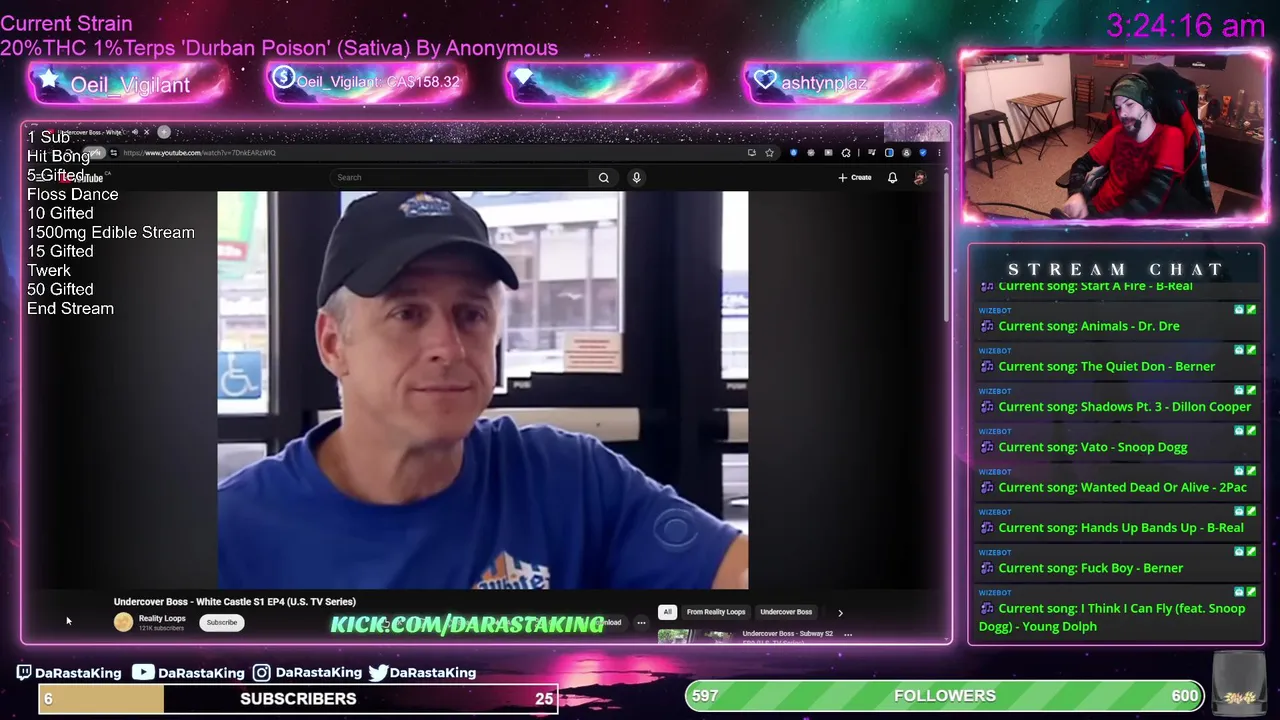Click the YouTube search magnifier button

604,178
